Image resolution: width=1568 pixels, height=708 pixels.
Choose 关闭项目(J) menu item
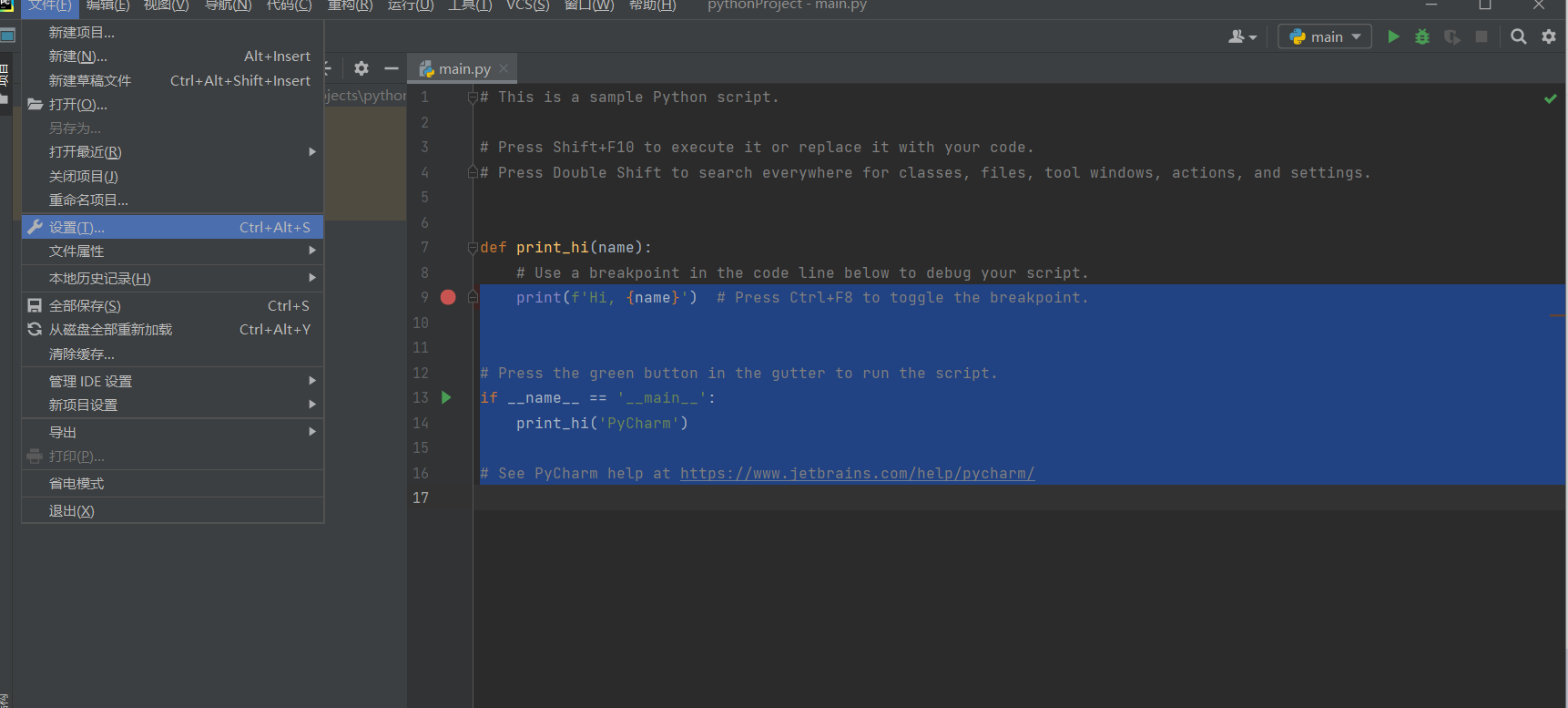tap(173, 176)
